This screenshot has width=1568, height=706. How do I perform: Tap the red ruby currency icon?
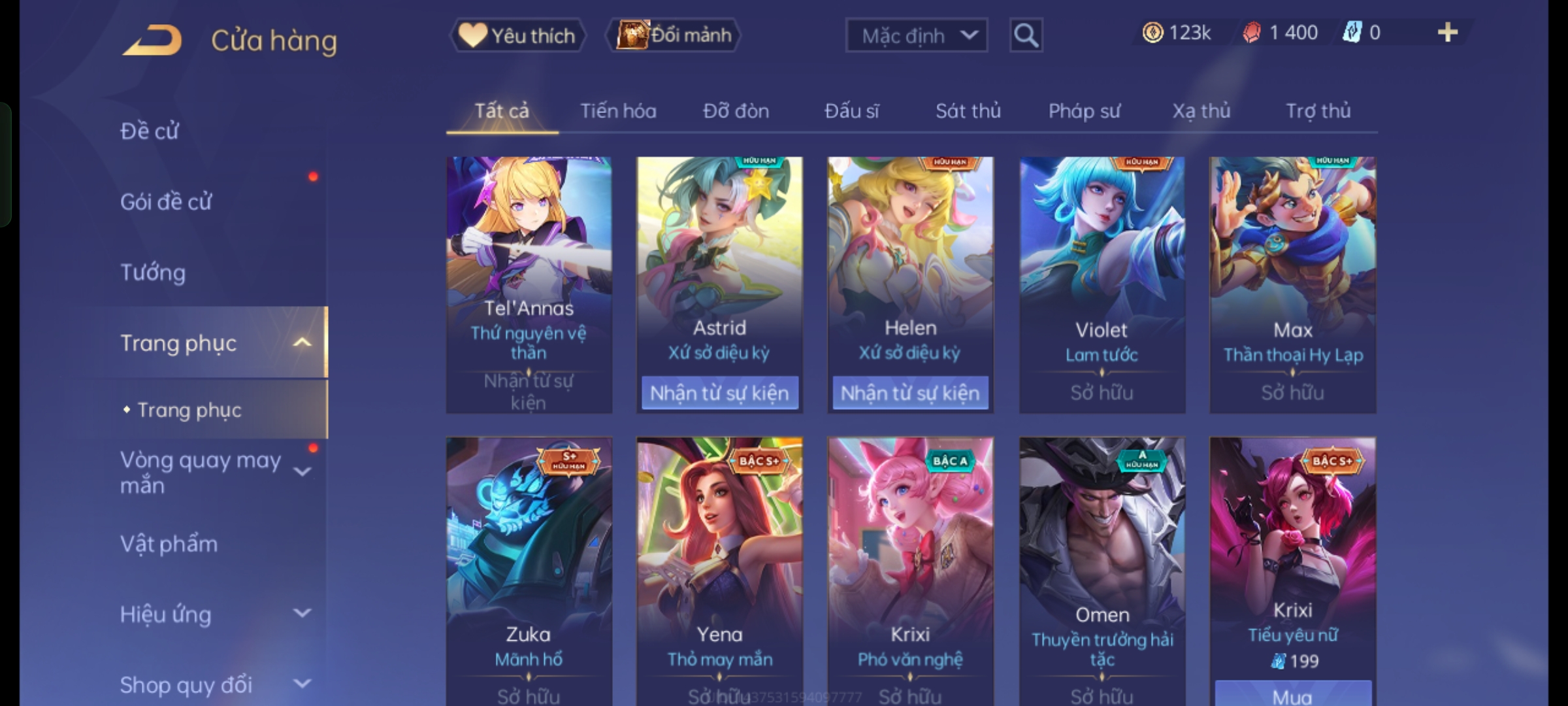pos(1251,32)
